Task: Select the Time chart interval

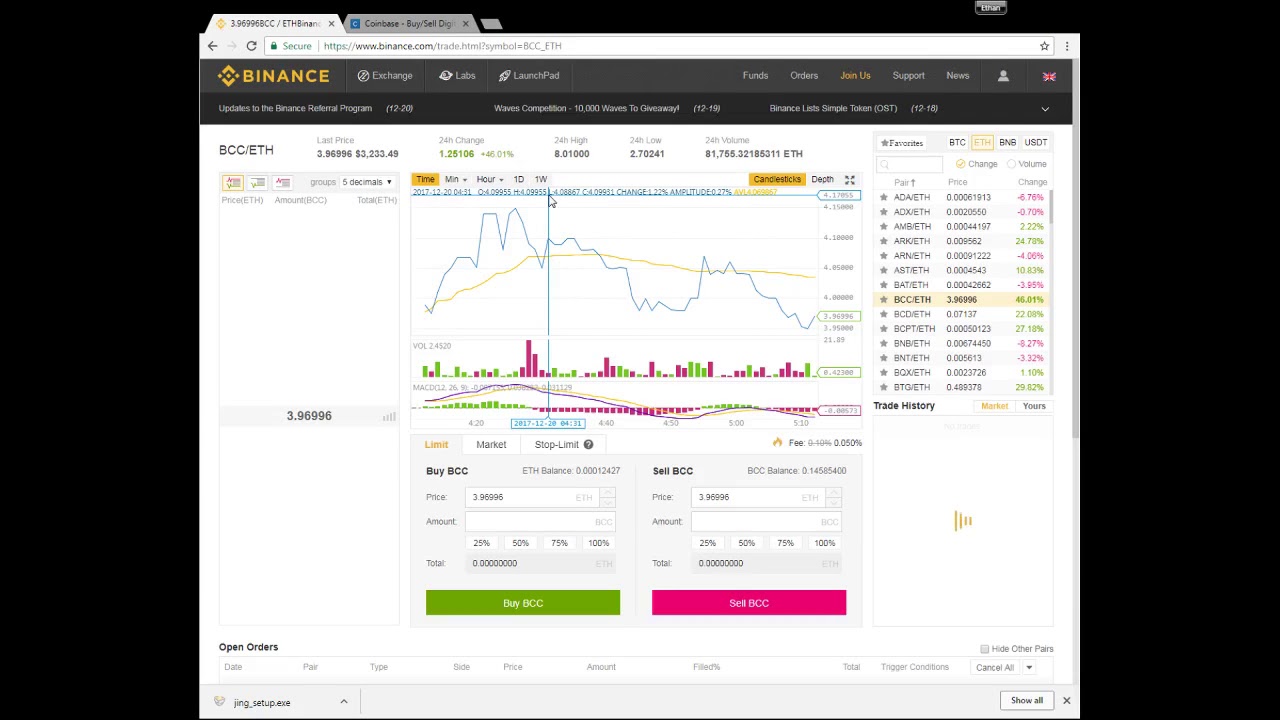Action: (x=425, y=180)
